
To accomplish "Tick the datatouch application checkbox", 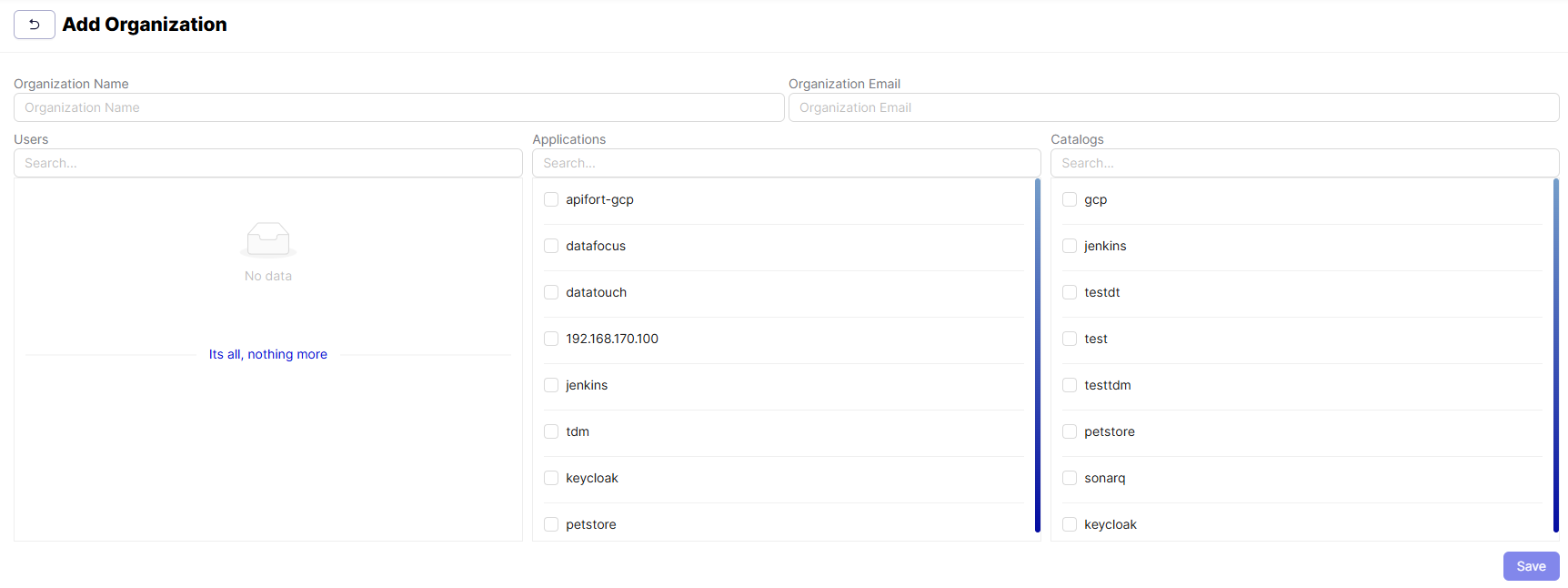I will coord(551,292).
